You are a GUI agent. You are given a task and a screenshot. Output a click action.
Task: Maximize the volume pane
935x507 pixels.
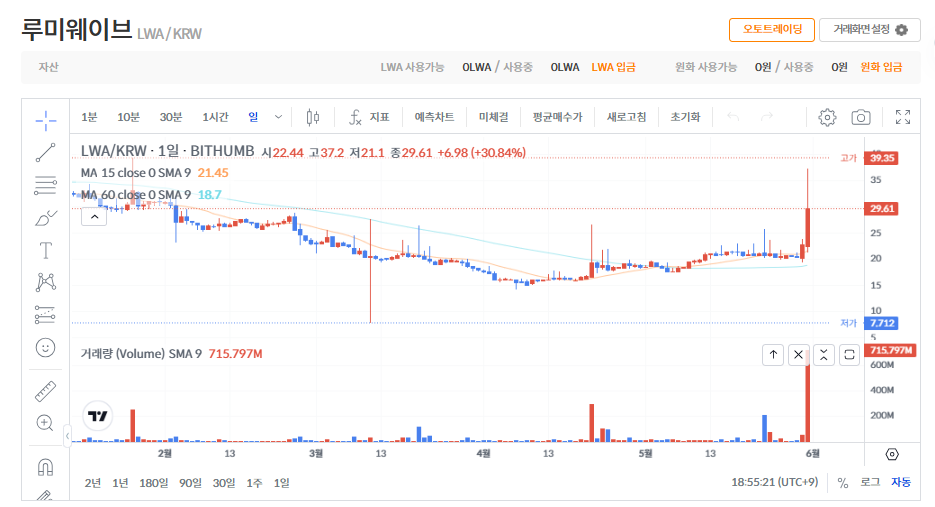tap(849, 355)
